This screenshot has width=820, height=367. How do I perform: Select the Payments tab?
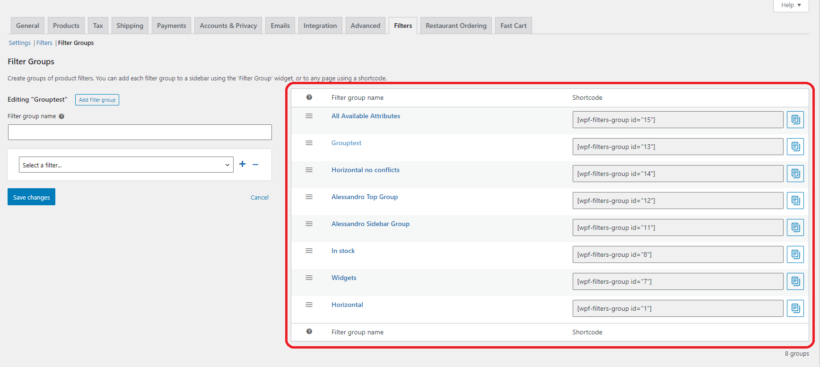[172, 26]
